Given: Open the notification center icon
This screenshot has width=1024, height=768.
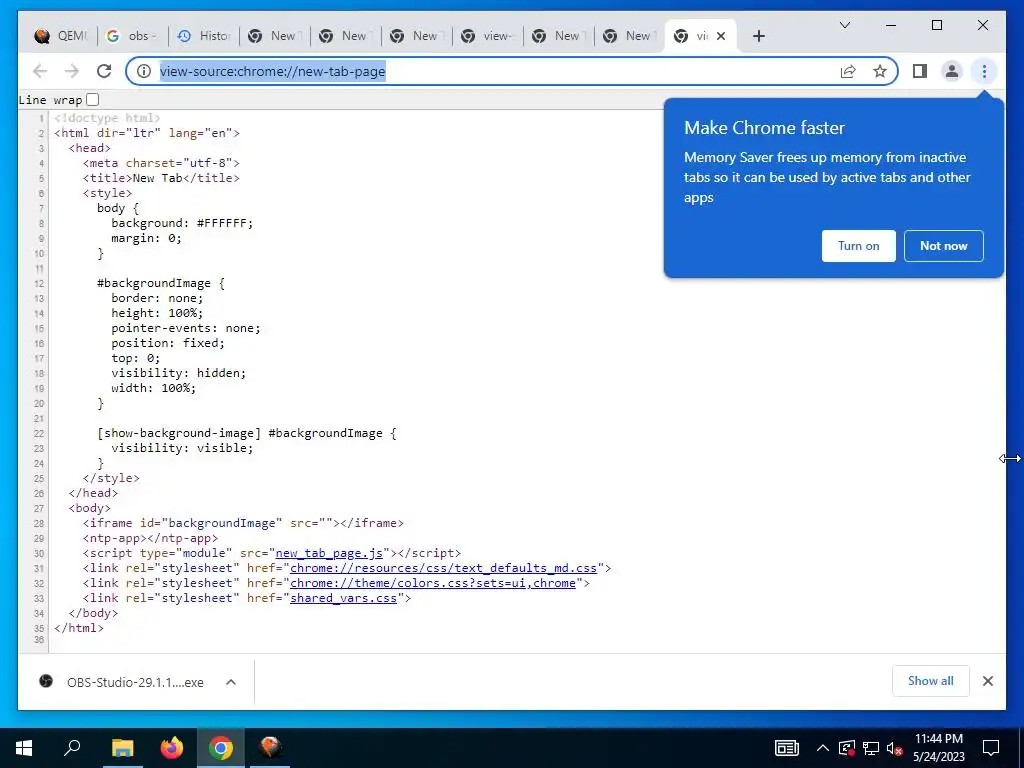Looking at the screenshot, I should pos(990,748).
